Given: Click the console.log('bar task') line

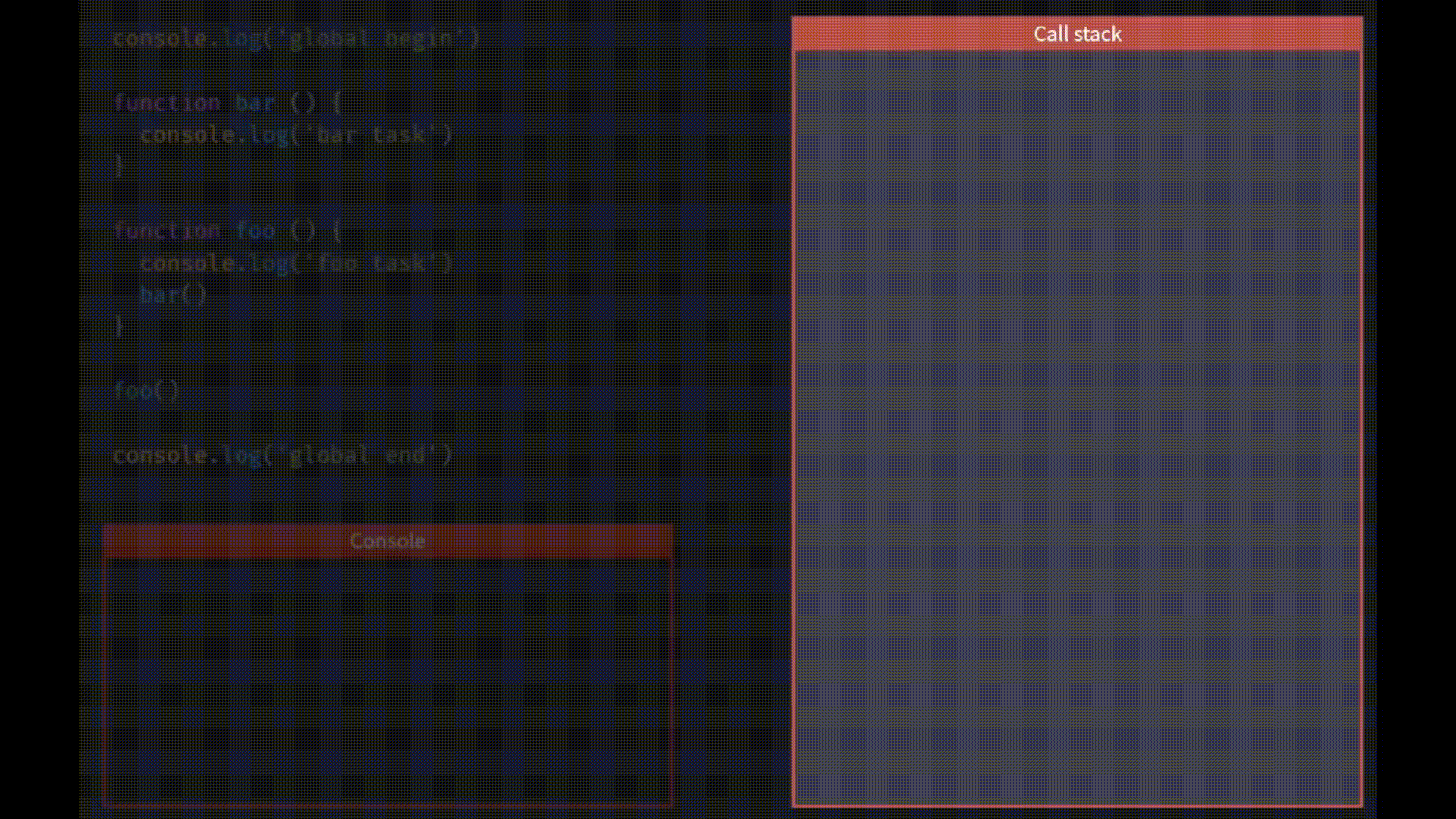Looking at the screenshot, I should 296,135.
